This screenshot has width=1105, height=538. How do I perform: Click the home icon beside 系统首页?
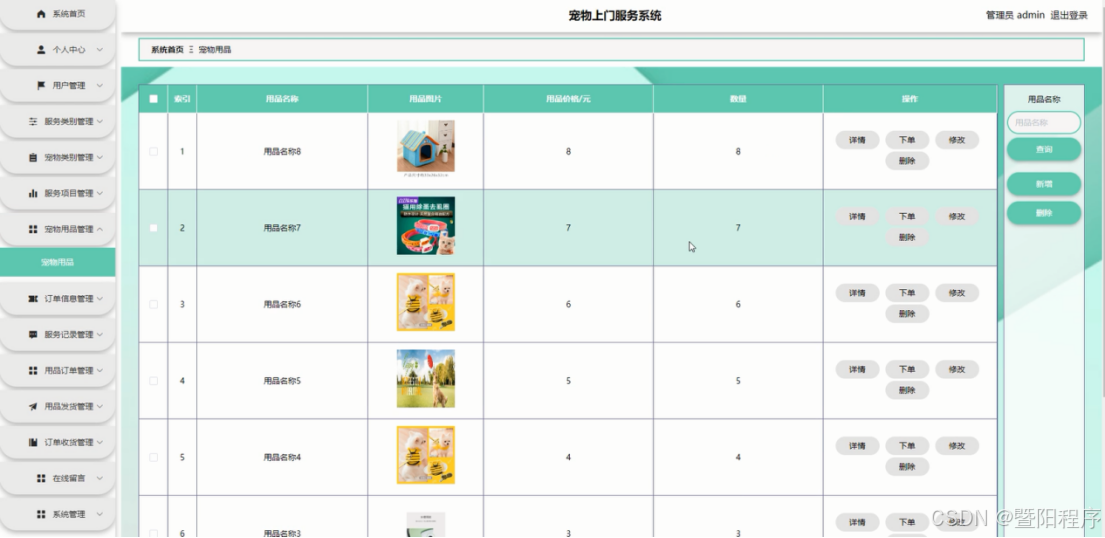click(41, 14)
